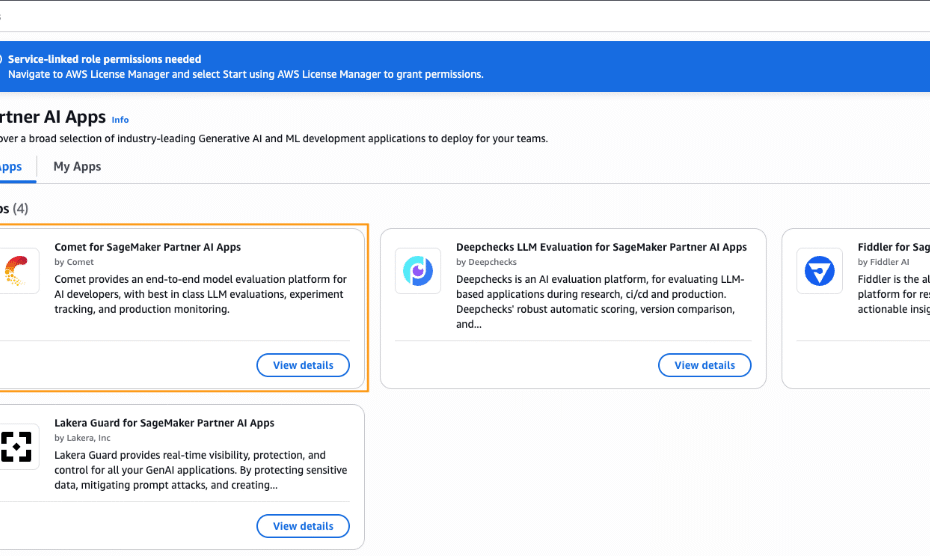This screenshot has width=930, height=556.
Task: Click the Comet app logo icon
Action: coord(17,271)
